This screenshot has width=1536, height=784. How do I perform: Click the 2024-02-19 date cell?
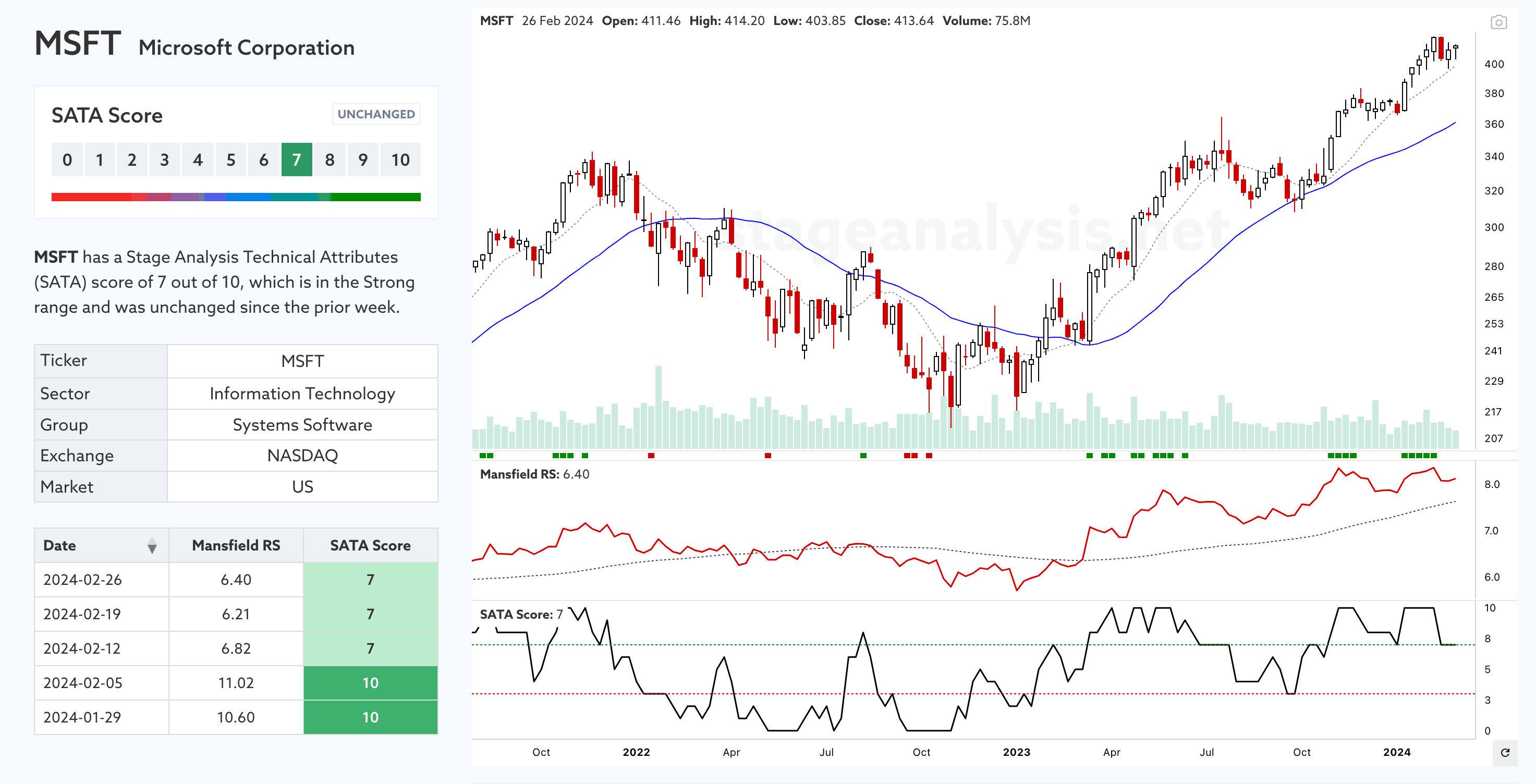click(102, 614)
